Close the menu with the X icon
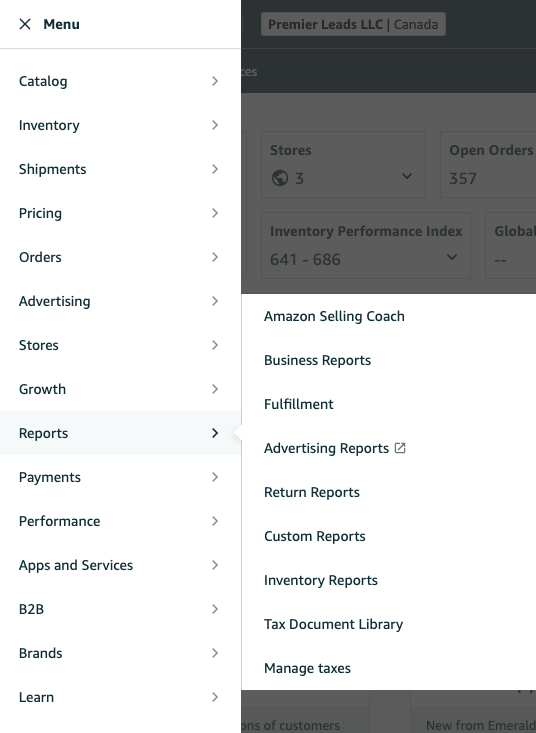 25,24
